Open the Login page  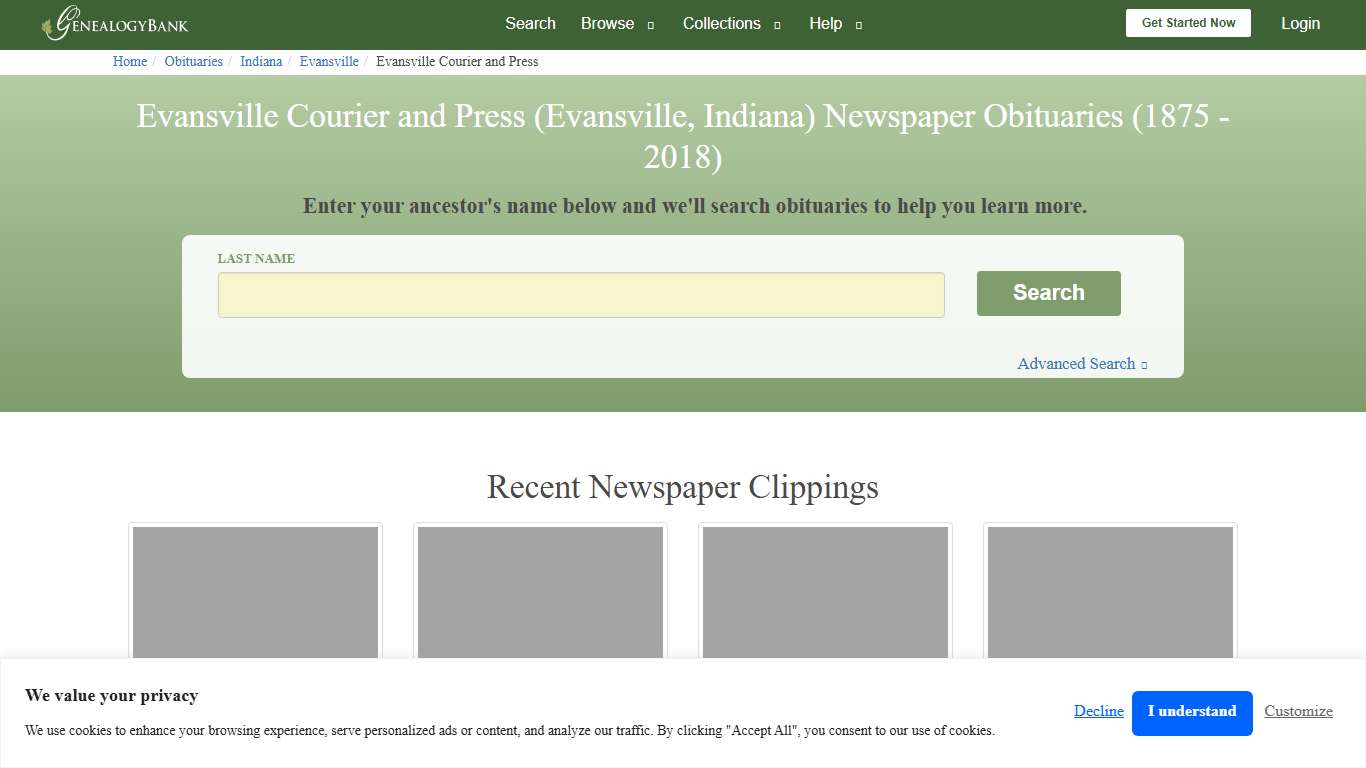point(1300,23)
